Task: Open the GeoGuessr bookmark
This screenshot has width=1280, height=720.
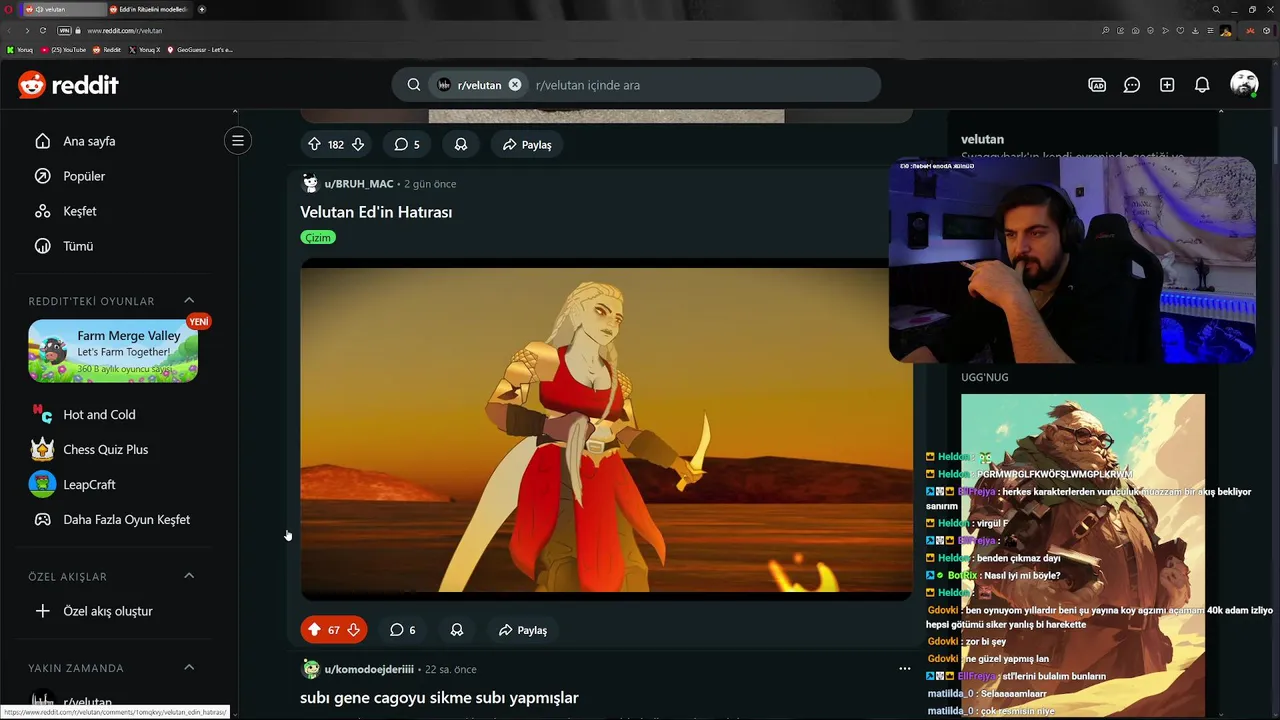Action: pos(200,50)
